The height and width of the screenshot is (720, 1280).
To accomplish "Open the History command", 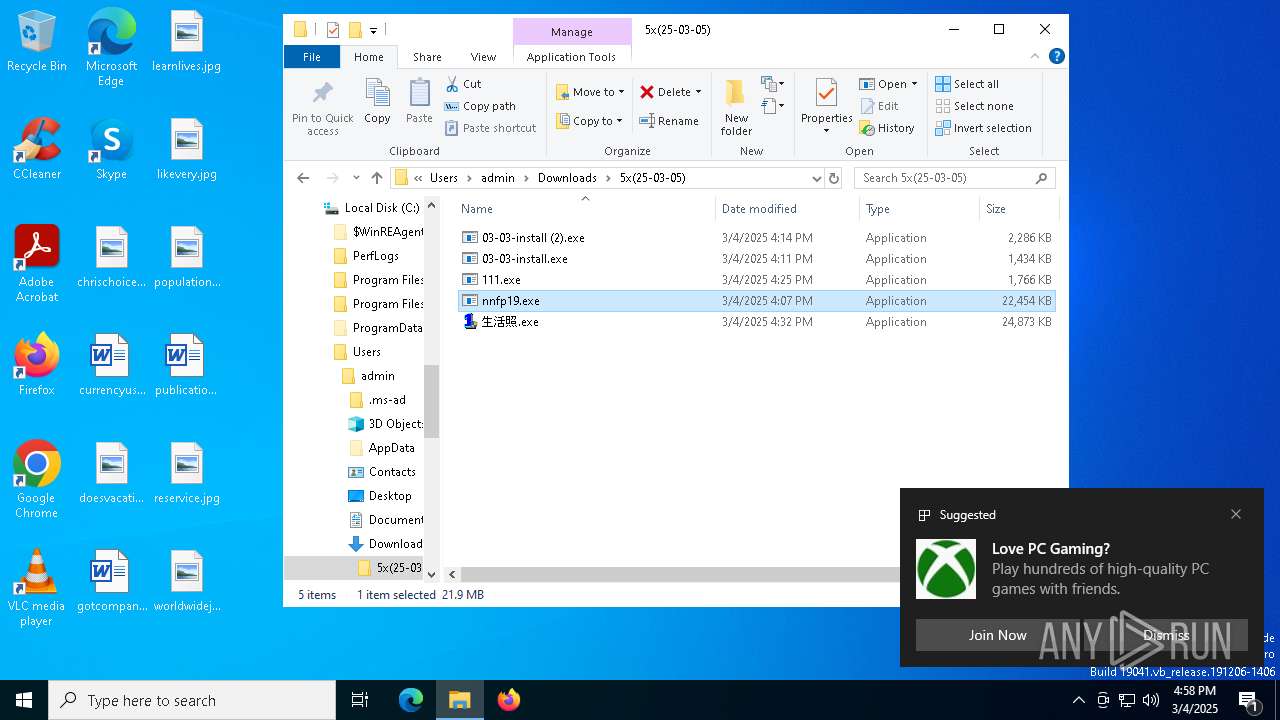I will click(887, 128).
